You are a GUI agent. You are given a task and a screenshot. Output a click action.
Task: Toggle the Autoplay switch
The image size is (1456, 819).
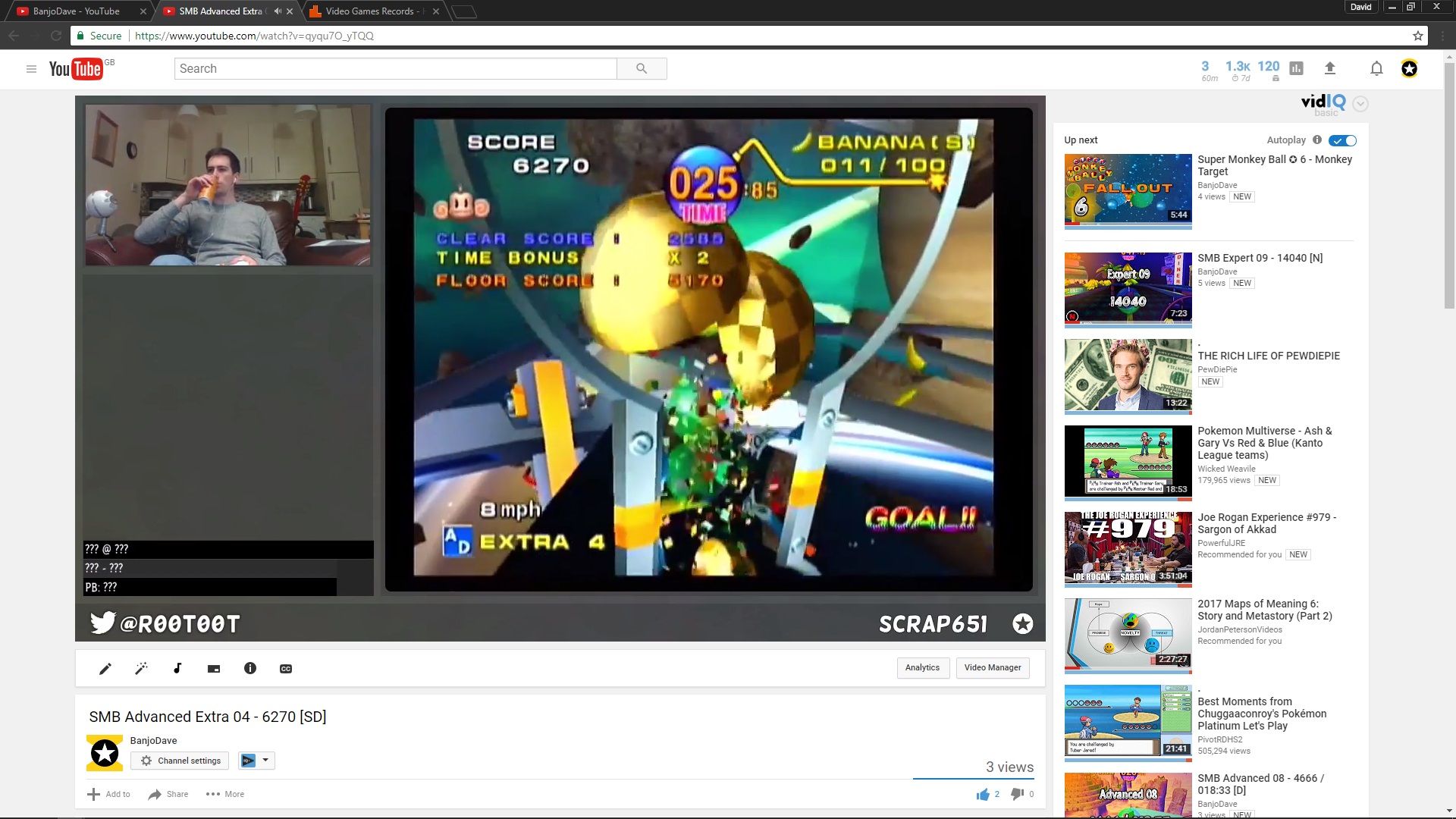[1343, 140]
